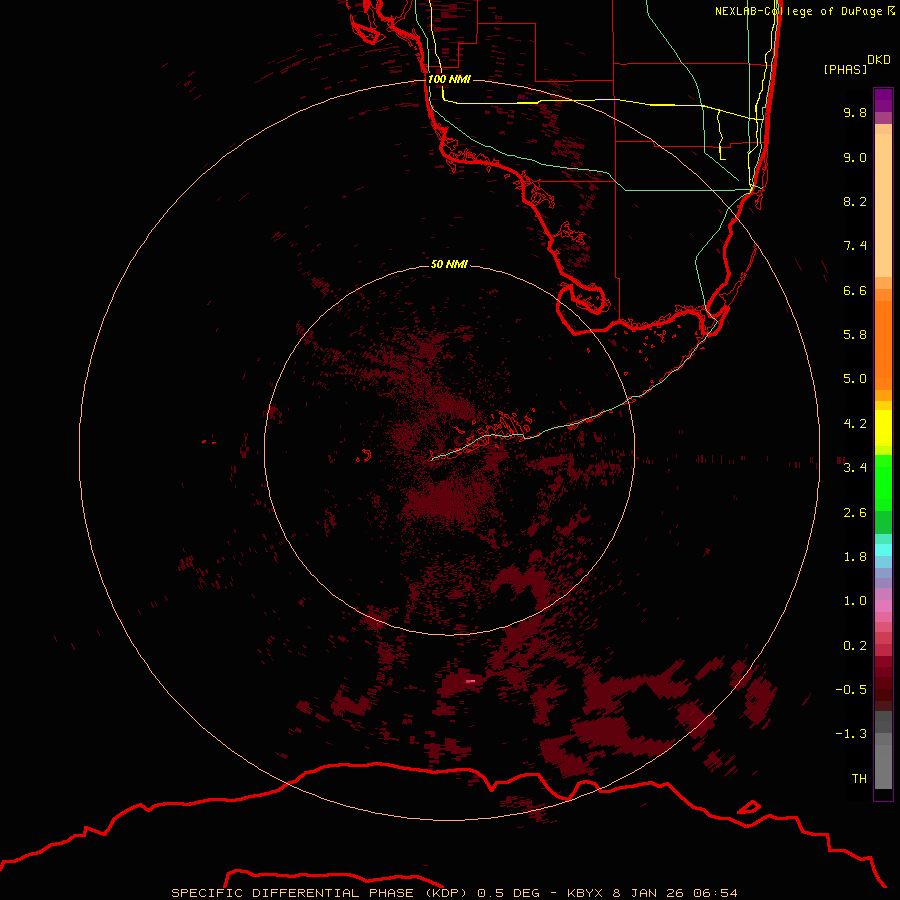This screenshot has height=900, width=900.
Task: Click the 06:54 timestamp text
Action: click(x=715, y=893)
